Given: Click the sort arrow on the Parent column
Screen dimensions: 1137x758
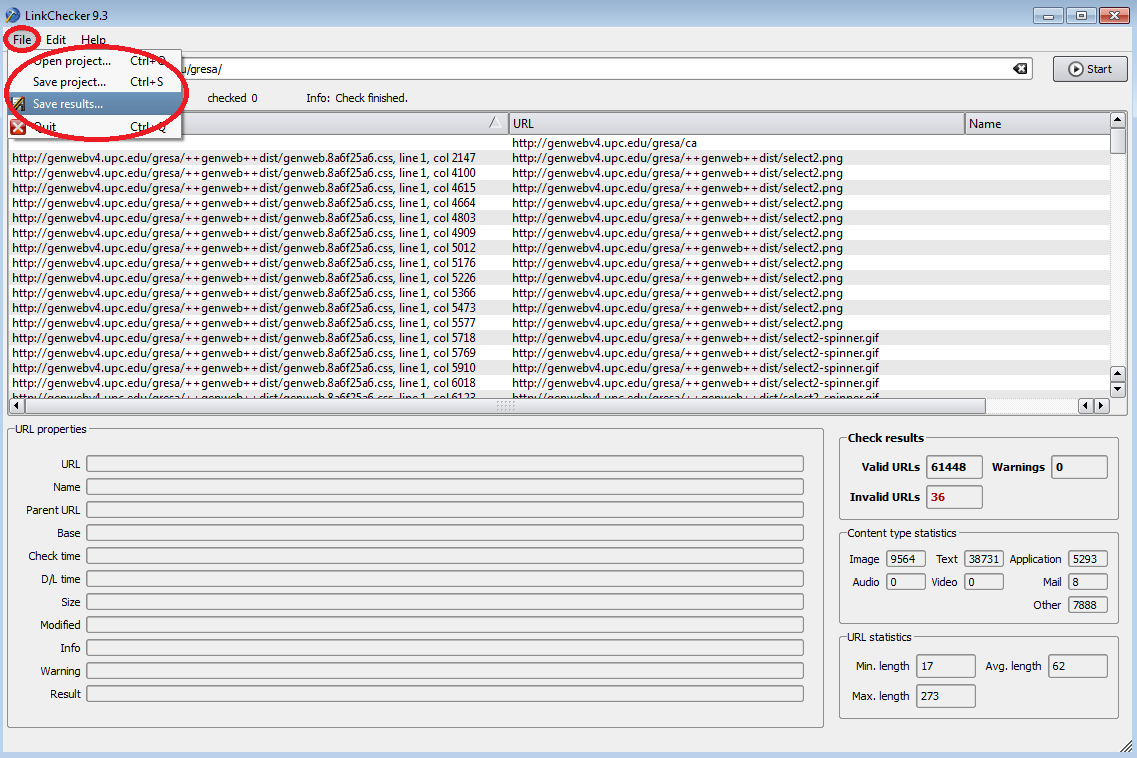Looking at the screenshot, I should point(494,124).
